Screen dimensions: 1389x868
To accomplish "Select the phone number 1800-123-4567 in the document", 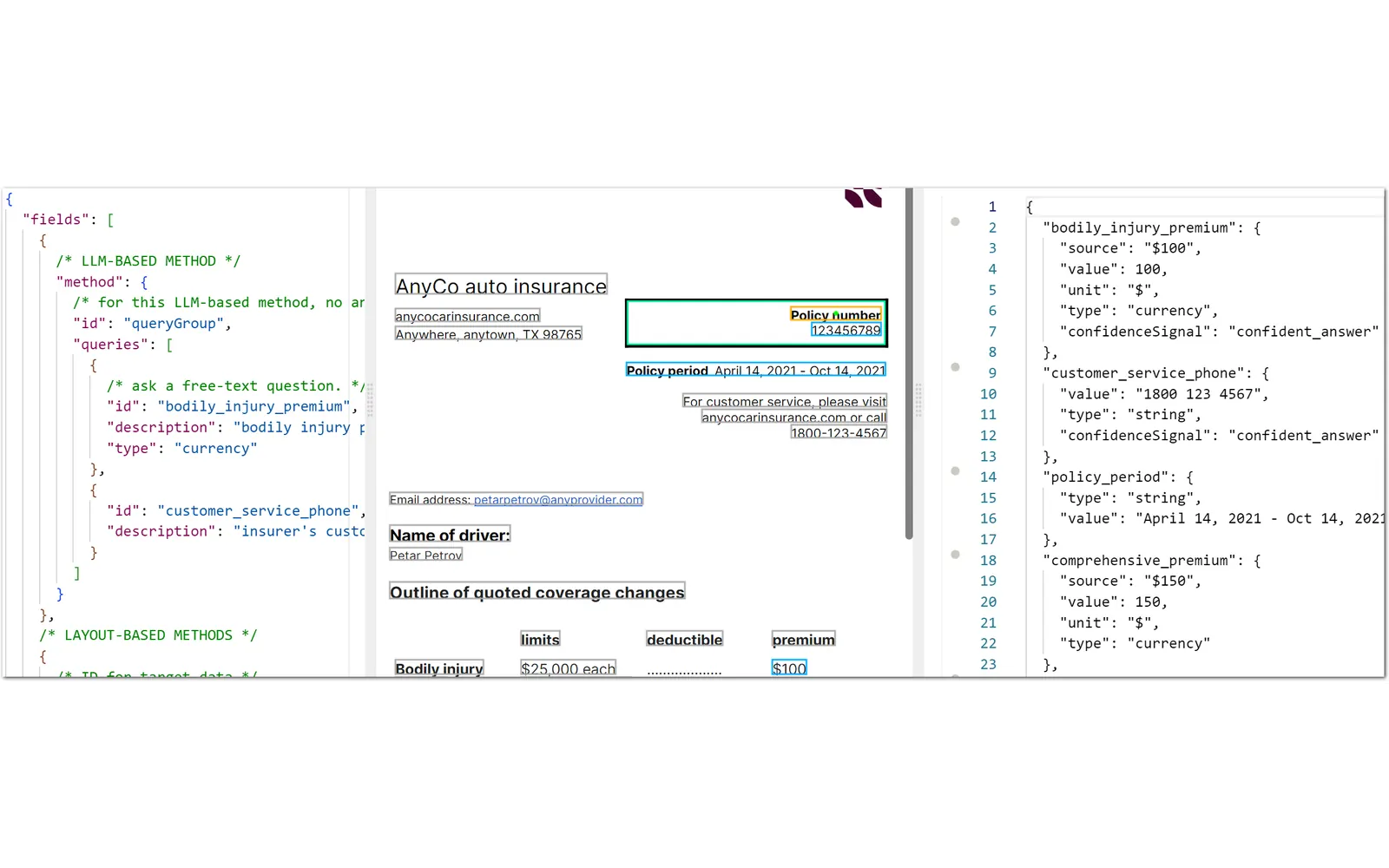I will 839,433.
